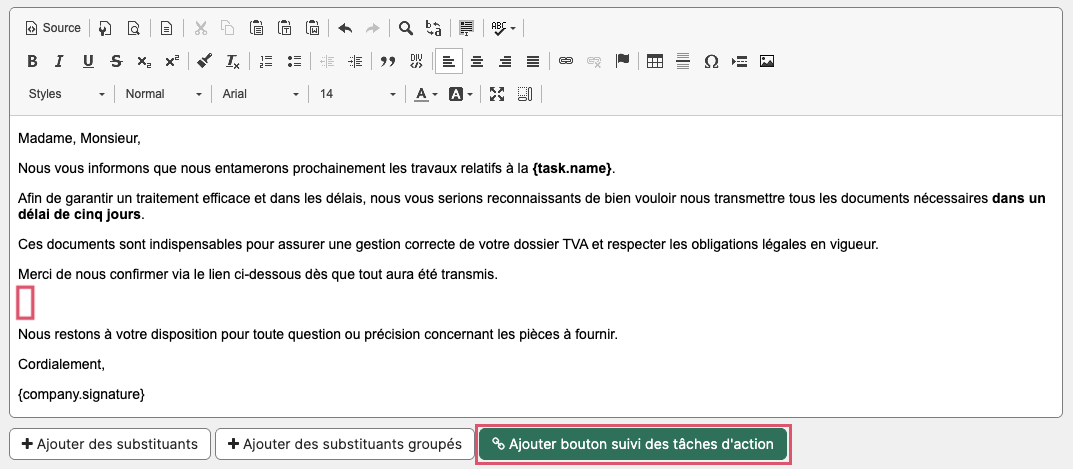The height and width of the screenshot is (469, 1073).
Task: Click the 'Madame, Monsieur,' line
Action: (x=79, y=138)
